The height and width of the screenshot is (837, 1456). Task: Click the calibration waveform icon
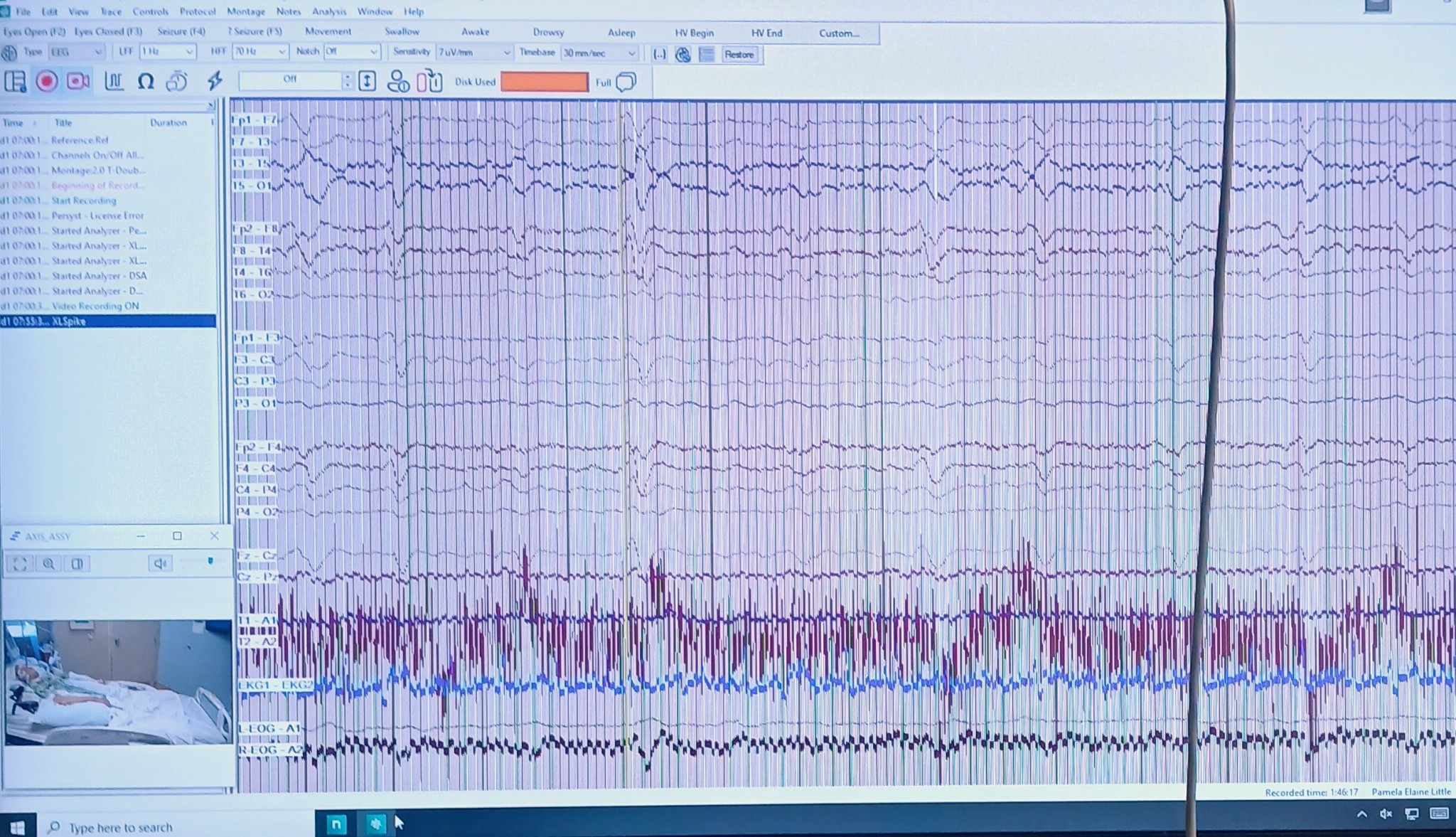pos(114,82)
